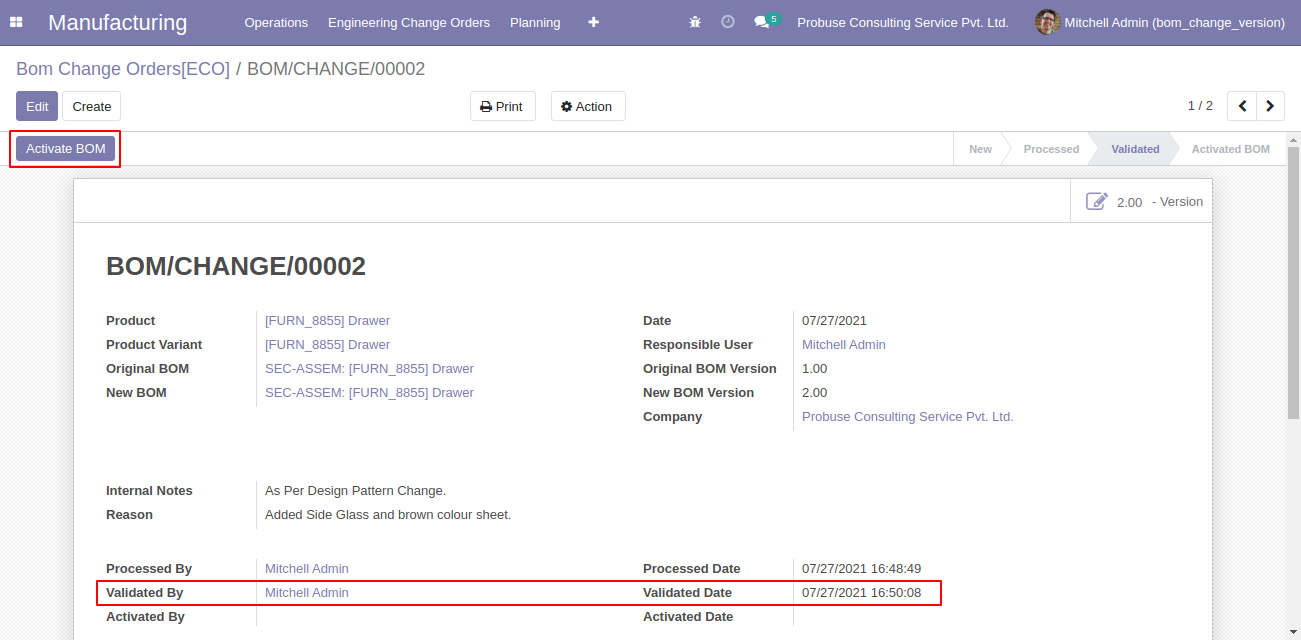Open Product Variant link [FURN_8855] Drawer
The image size is (1301, 640).
(x=327, y=345)
